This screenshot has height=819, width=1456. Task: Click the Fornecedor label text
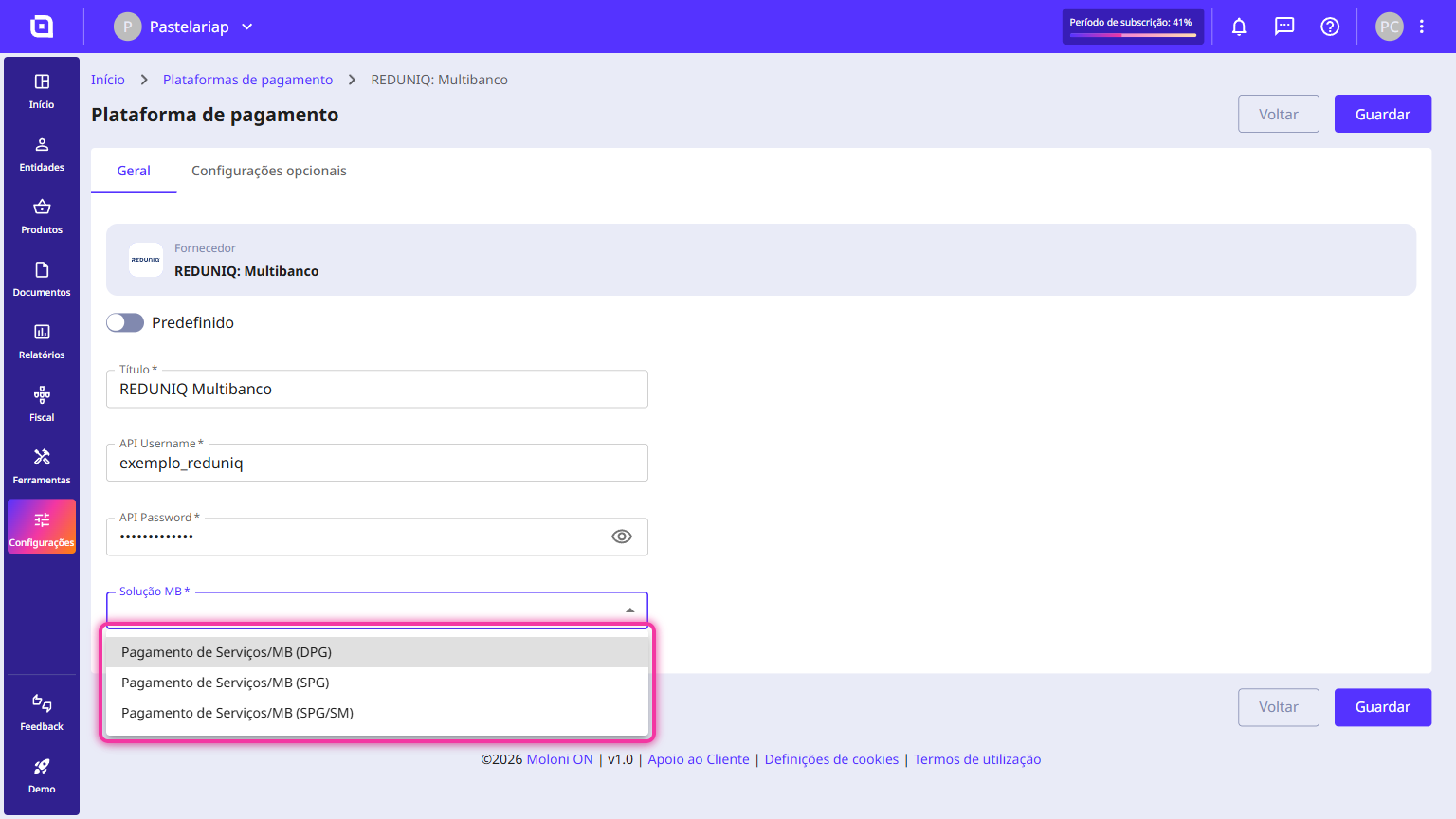pos(205,248)
